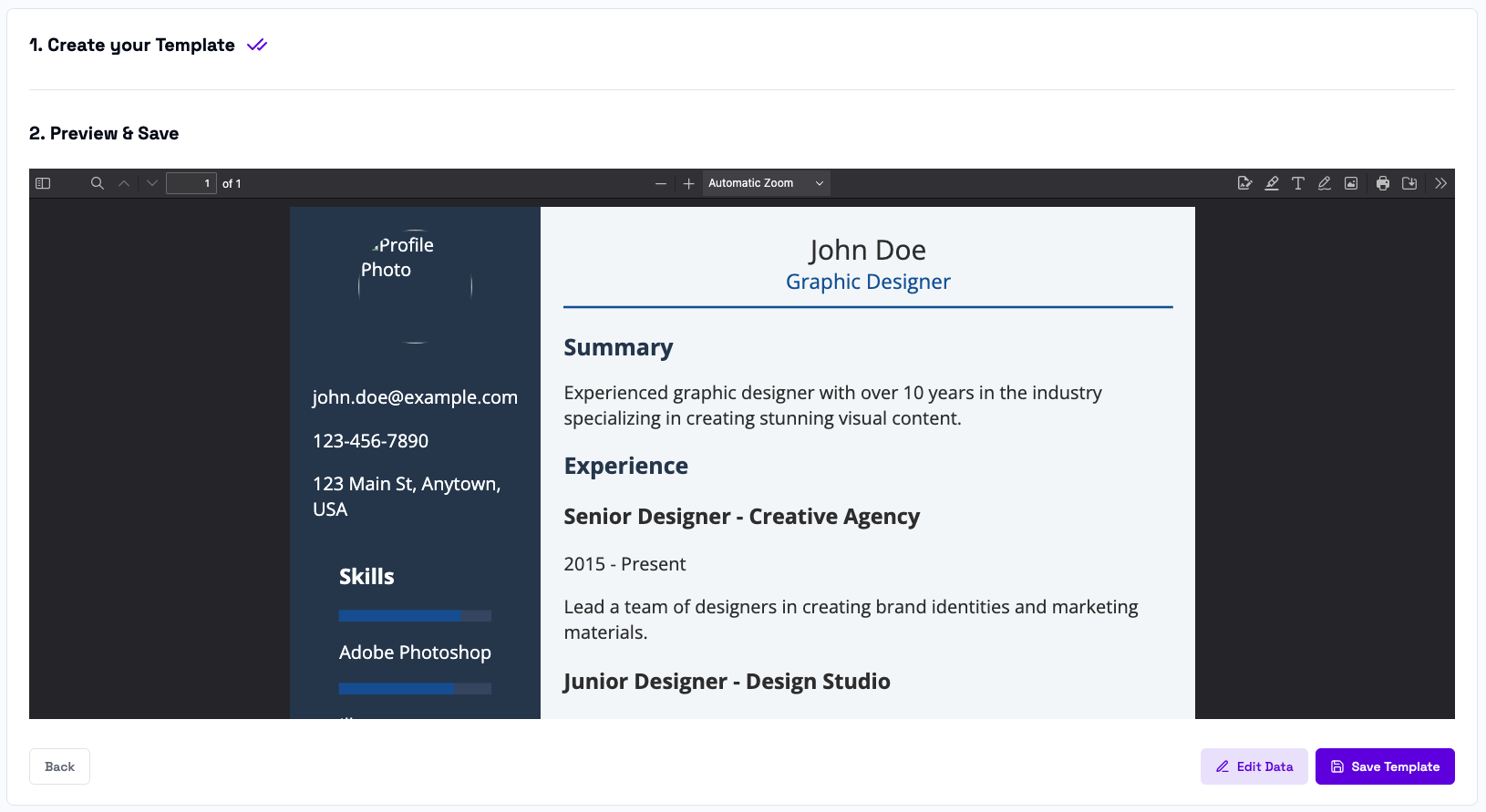The height and width of the screenshot is (812, 1486).
Task: Click the phone number 123-456-7890
Action: pos(370,441)
